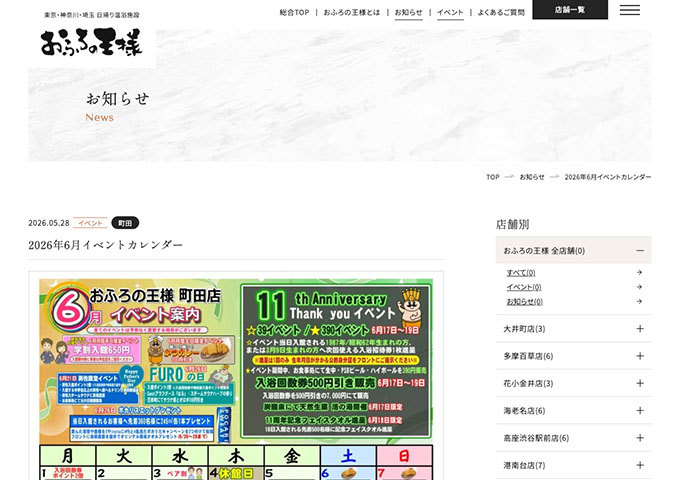This screenshot has height=480, width=680.
Task: Open 総合TOP in navigation
Action: 294,13
